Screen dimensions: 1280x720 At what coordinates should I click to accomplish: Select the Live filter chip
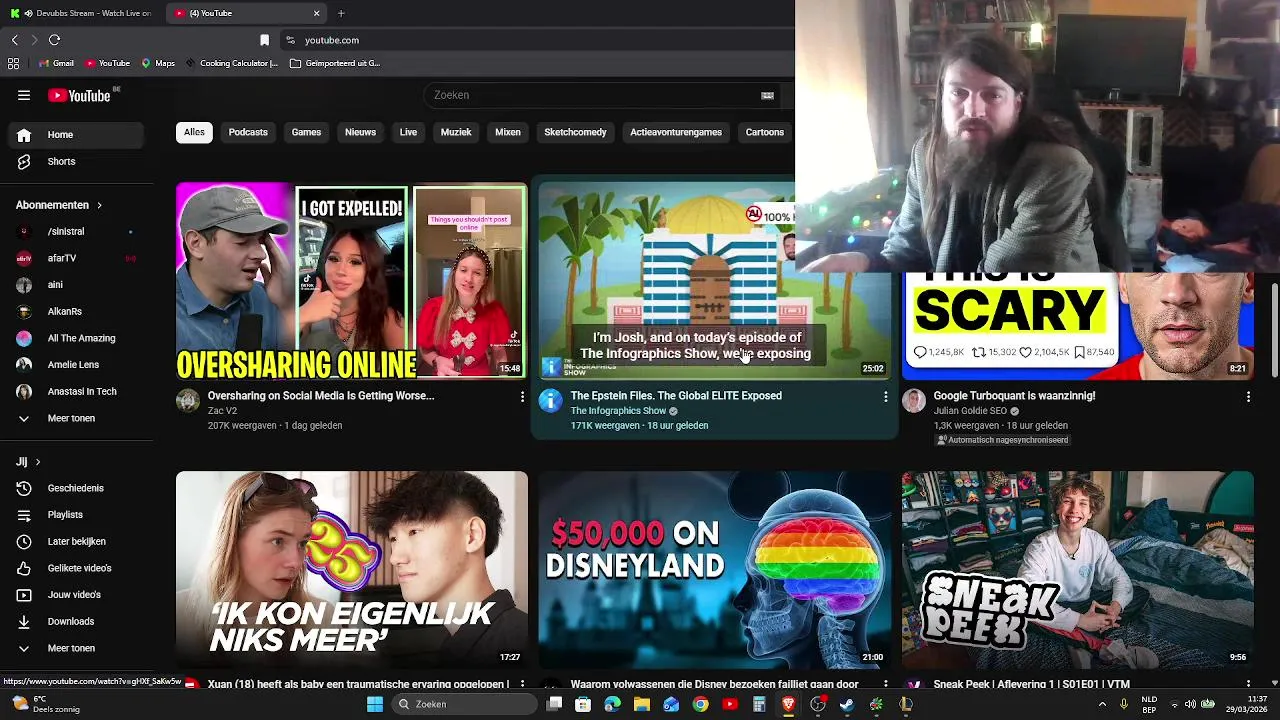click(408, 132)
